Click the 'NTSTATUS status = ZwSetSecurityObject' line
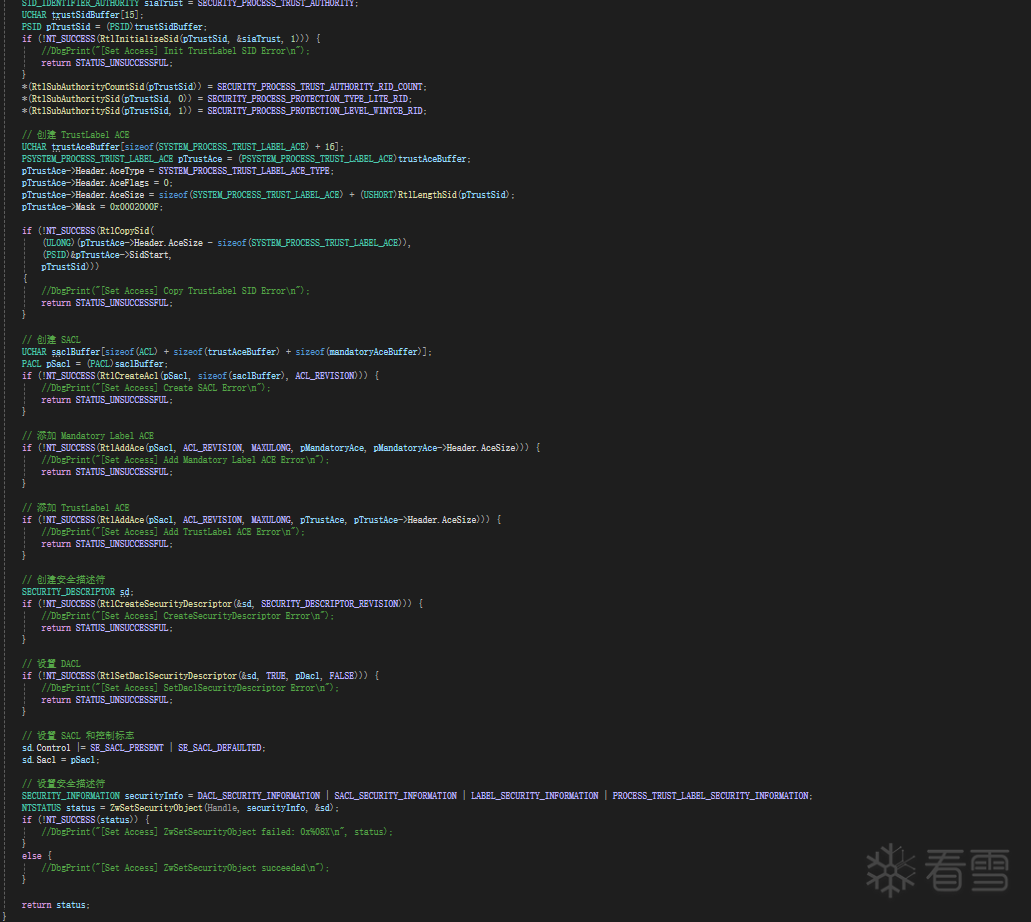The image size is (1031, 922). tap(180, 808)
